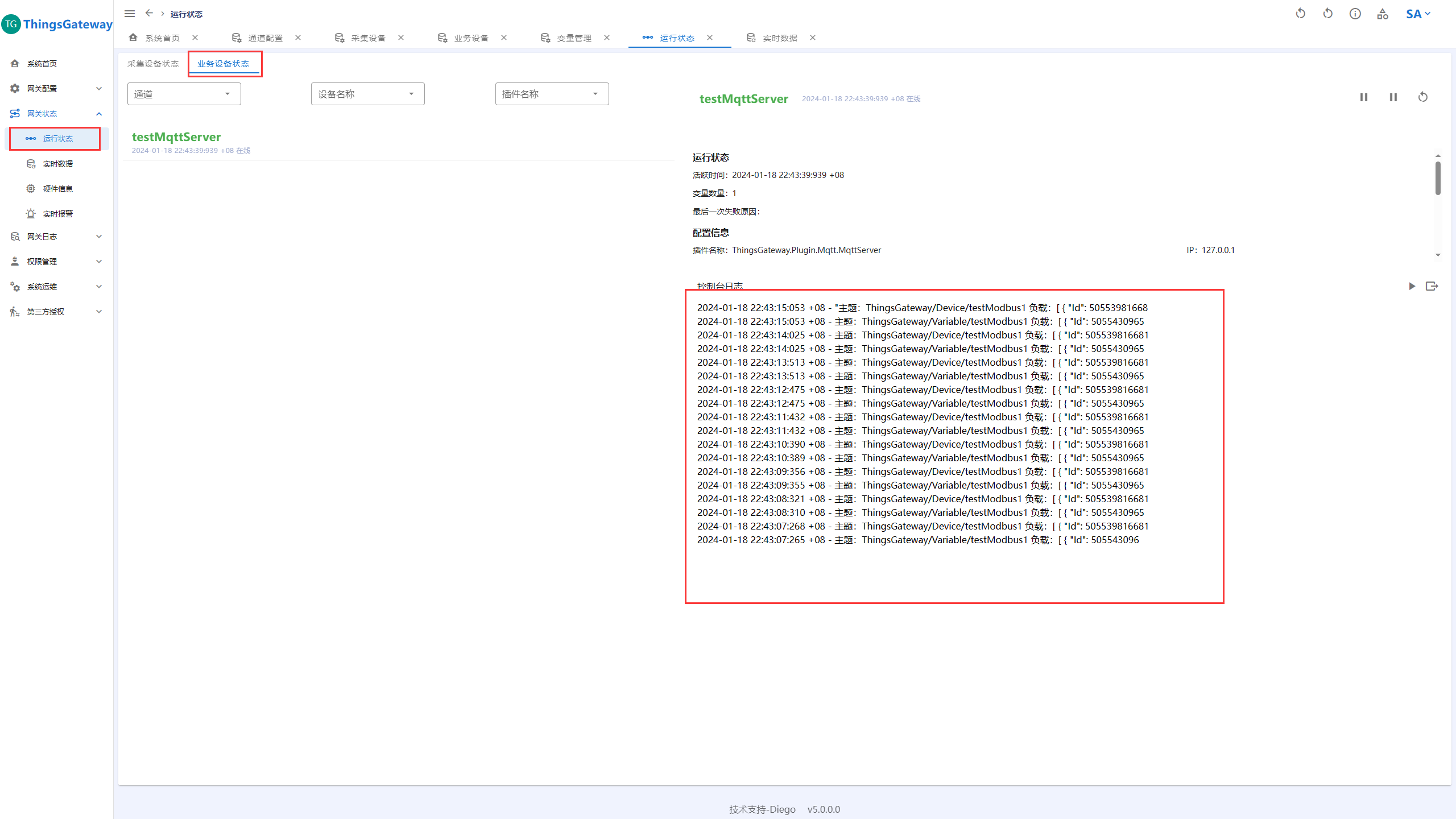Viewport: 1456px width, 819px height.
Task: Click the first refresh icon in top header
Action: point(1300,14)
